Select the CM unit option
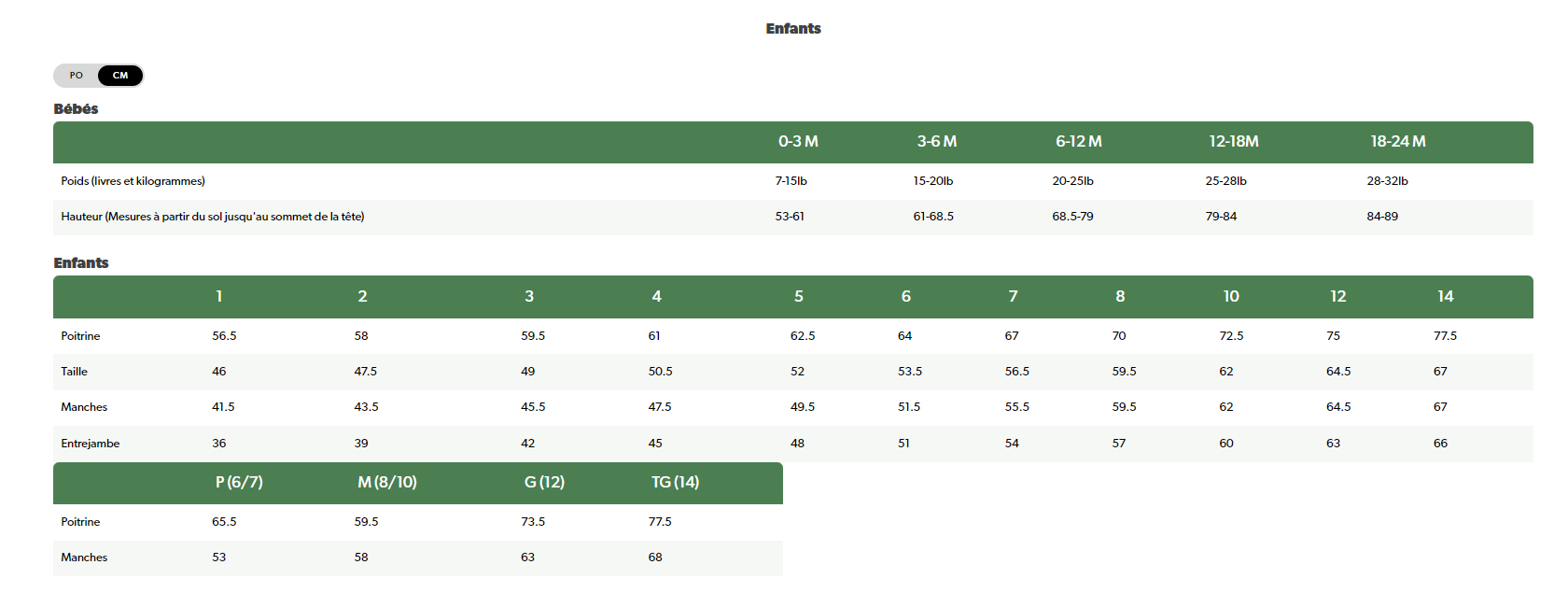This screenshot has height=607, width=1568. point(120,76)
